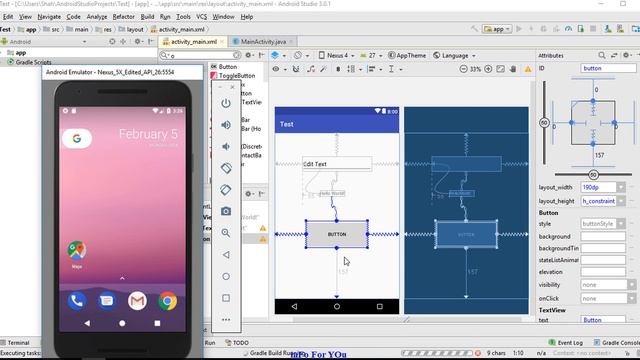Click ID input field showing button
The image size is (640, 360).
(608, 68)
